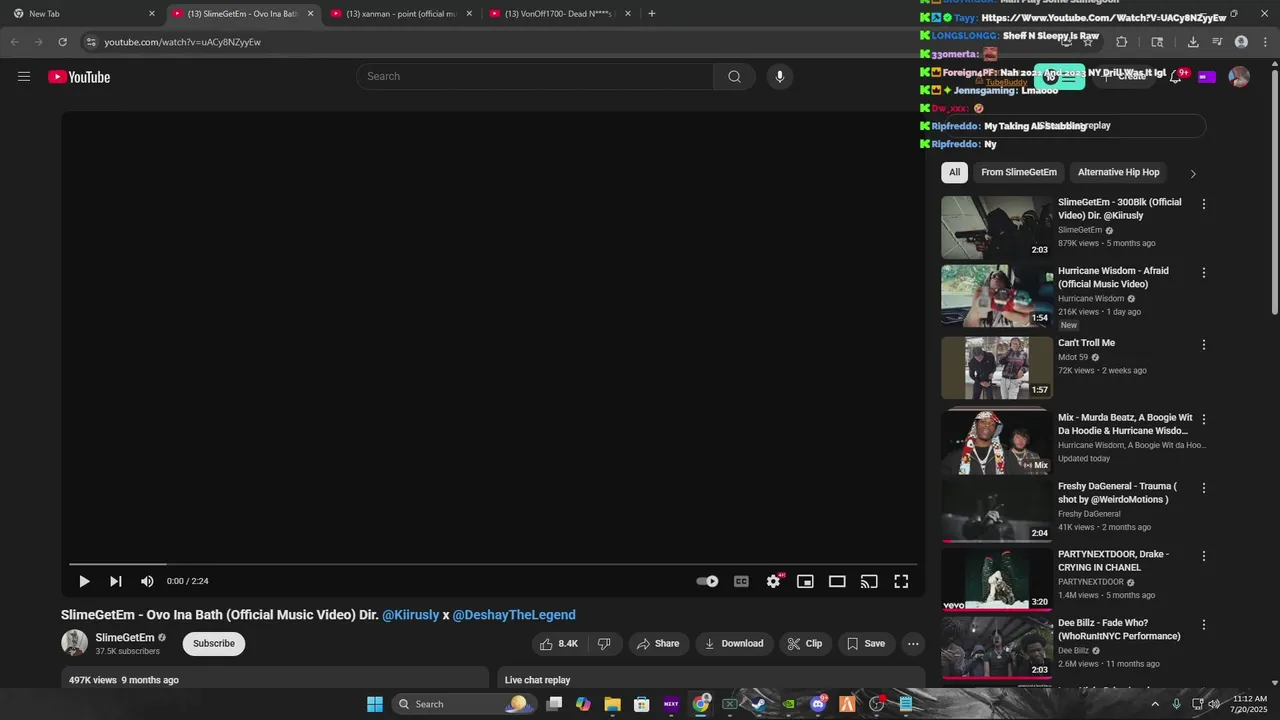The height and width of the screenshot is (720, 1280).
Task: Open Steam from taskbar
Action: tap(759, 704)
